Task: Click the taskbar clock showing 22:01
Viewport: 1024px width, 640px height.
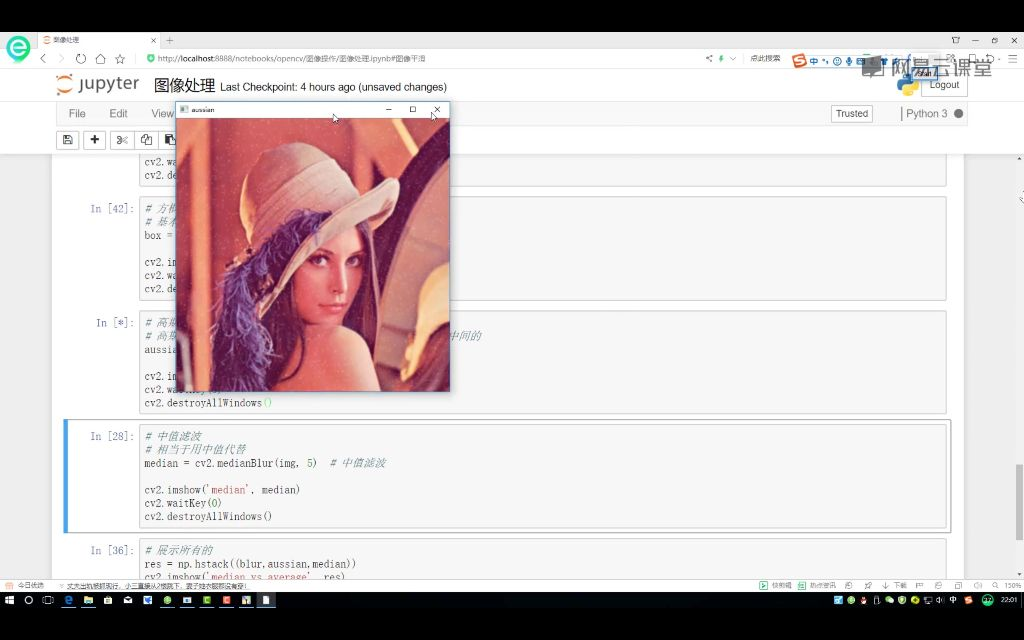Action: point(1008,600)
